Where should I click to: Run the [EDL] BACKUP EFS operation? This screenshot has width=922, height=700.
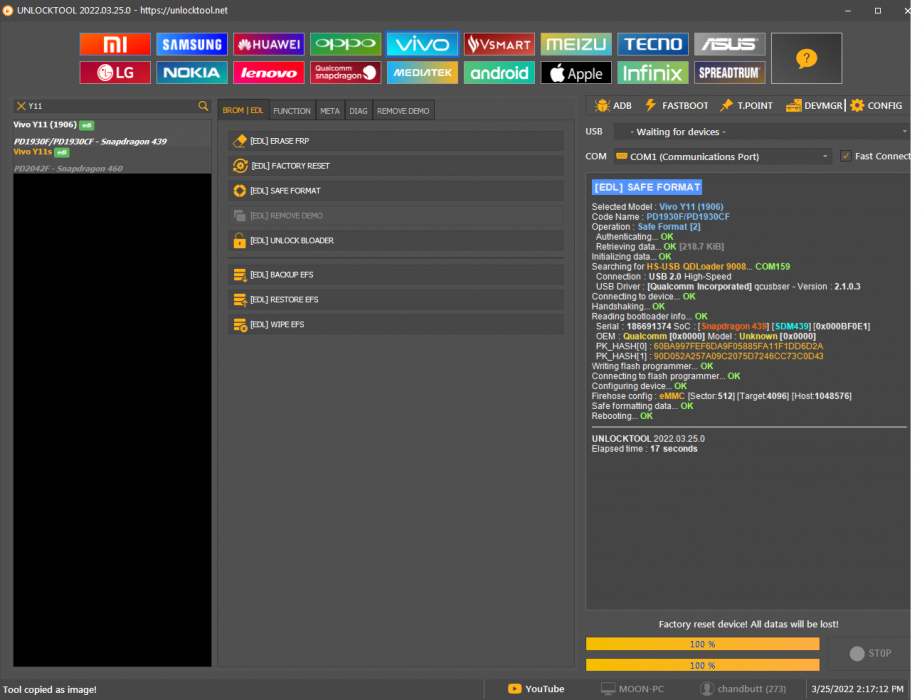click(396, 275)
